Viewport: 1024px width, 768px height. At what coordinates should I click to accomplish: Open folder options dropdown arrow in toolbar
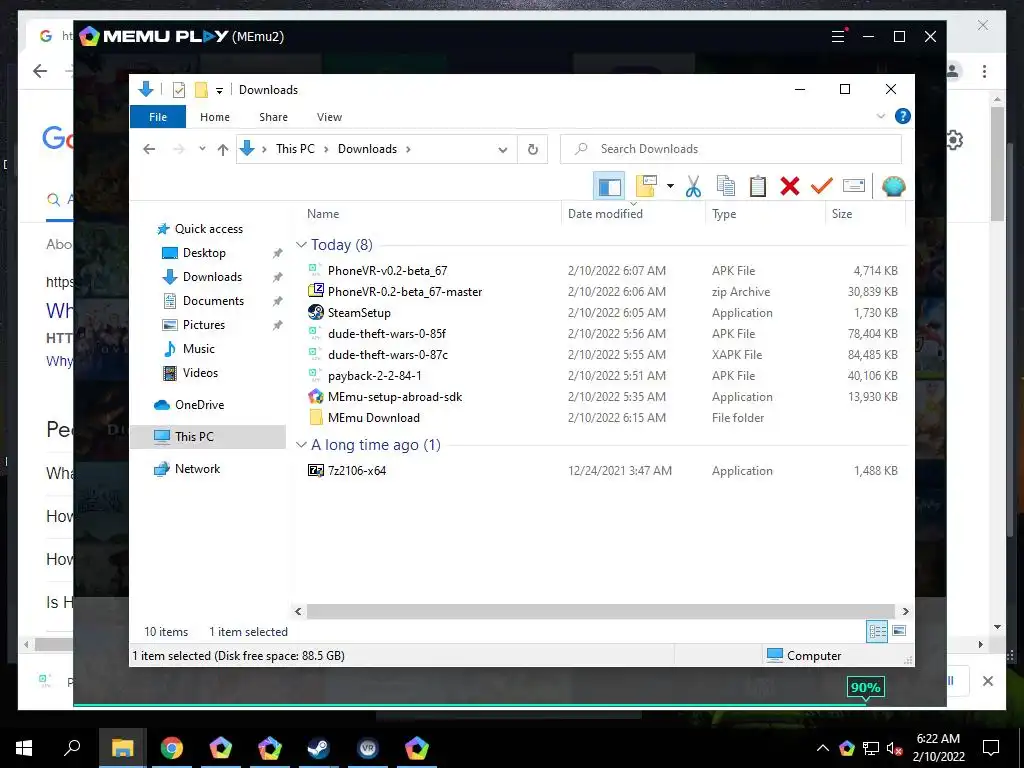tap(670, 186)
